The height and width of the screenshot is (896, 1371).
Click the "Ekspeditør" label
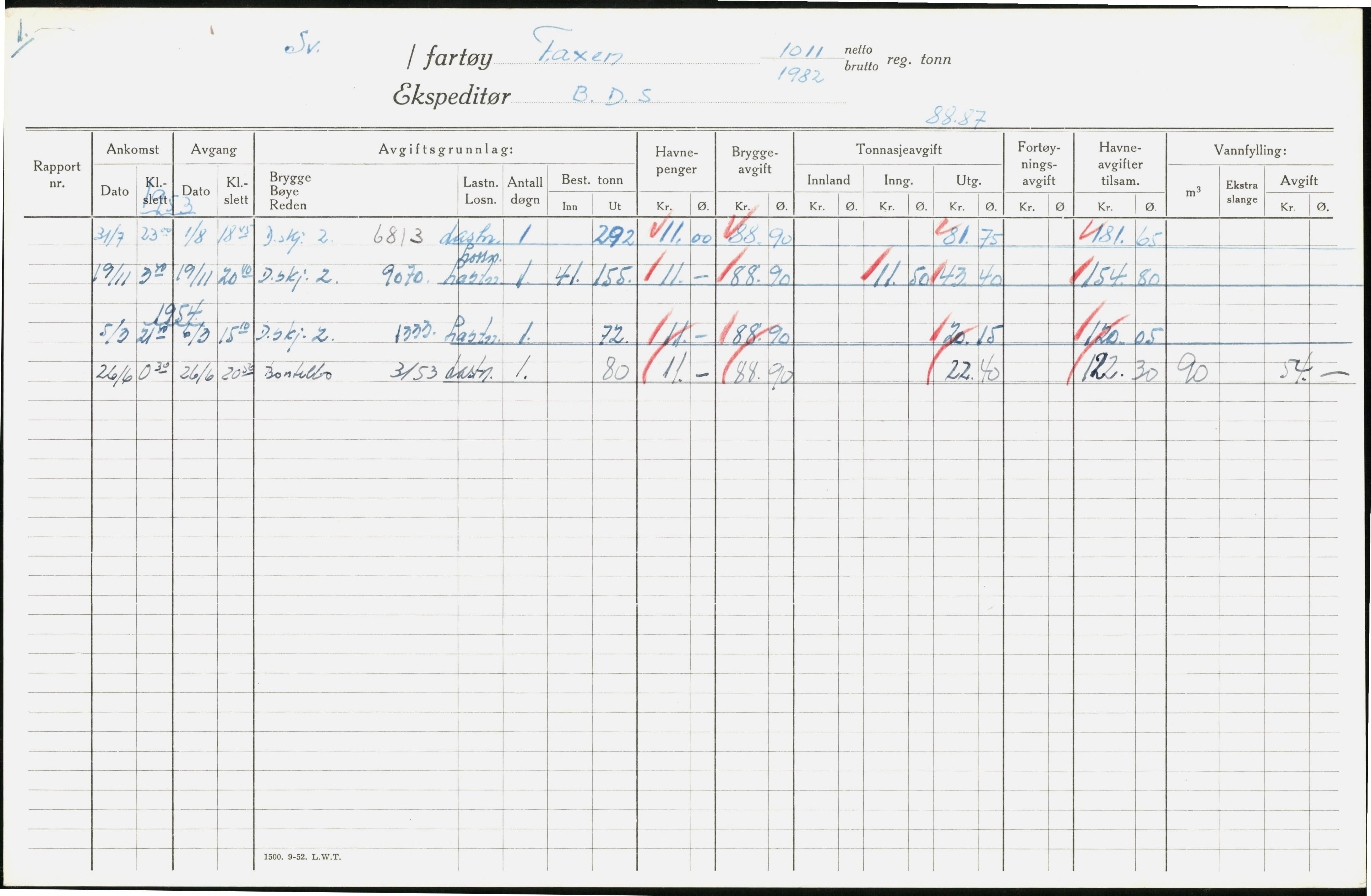click(x=451, y=95)
